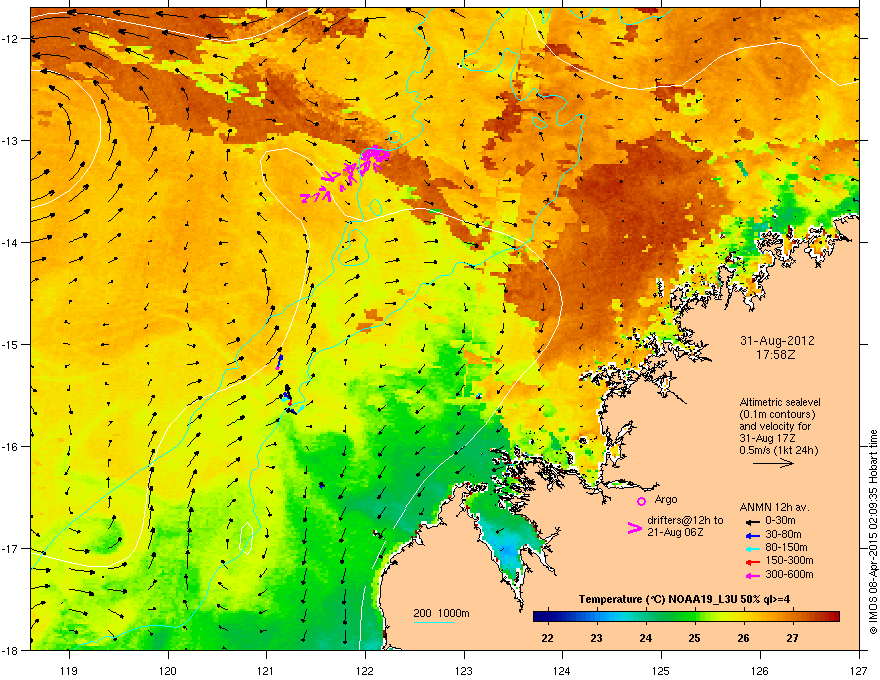Click the '30-80m' depth label

783,535
